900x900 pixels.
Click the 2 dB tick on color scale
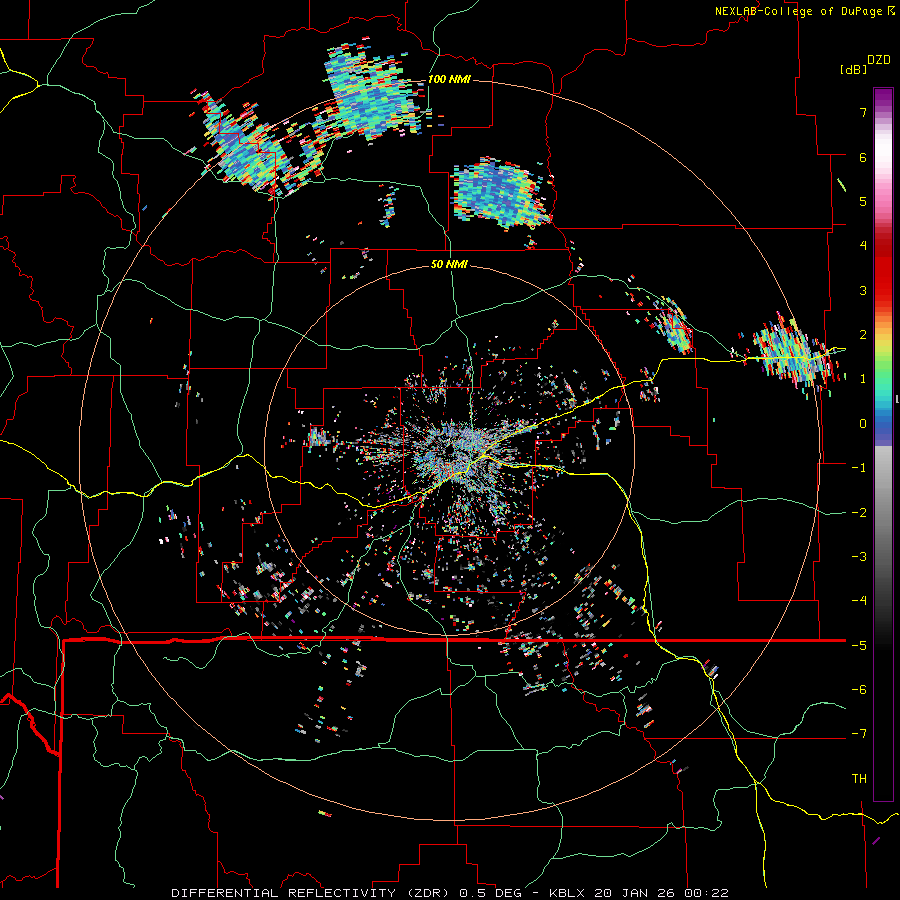(x=863, y=335)
